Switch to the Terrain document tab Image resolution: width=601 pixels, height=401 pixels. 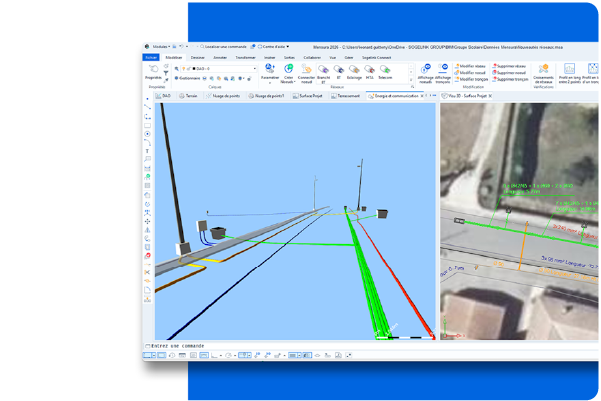[x=191, y=96]
